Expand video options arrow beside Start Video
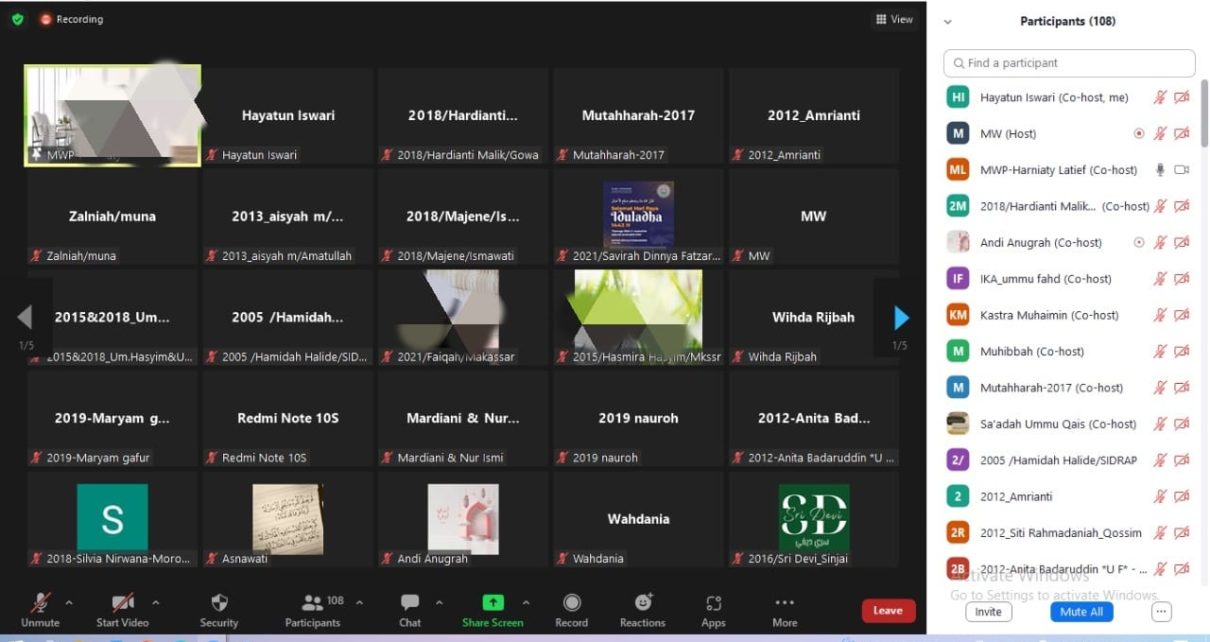1210x642 pixels. 155,602
